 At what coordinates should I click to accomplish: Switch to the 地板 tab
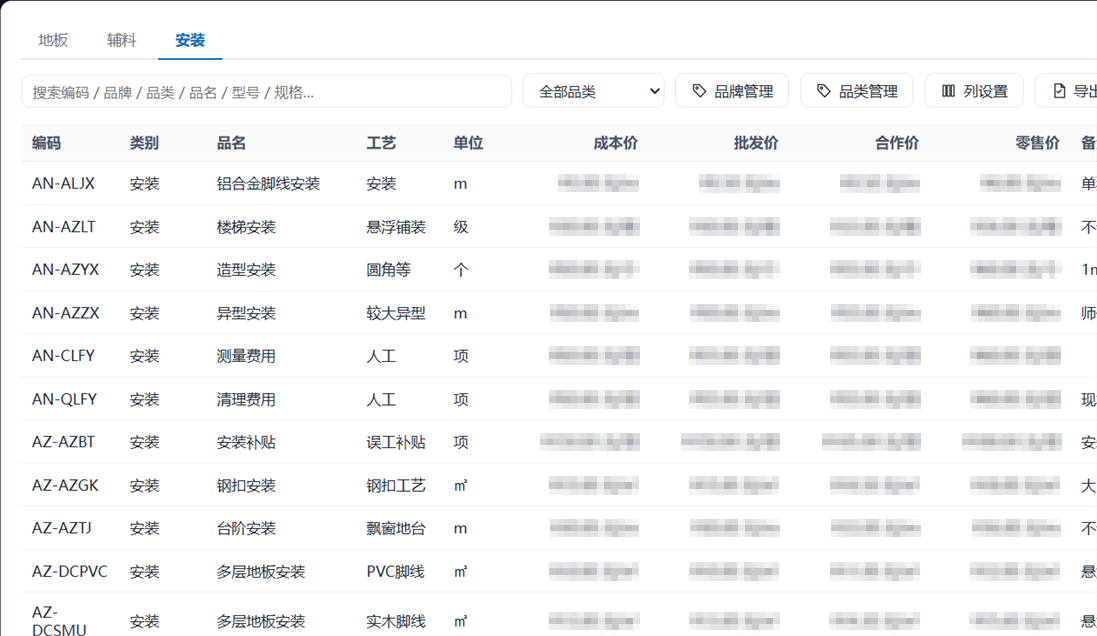click(x=53, y=40)
